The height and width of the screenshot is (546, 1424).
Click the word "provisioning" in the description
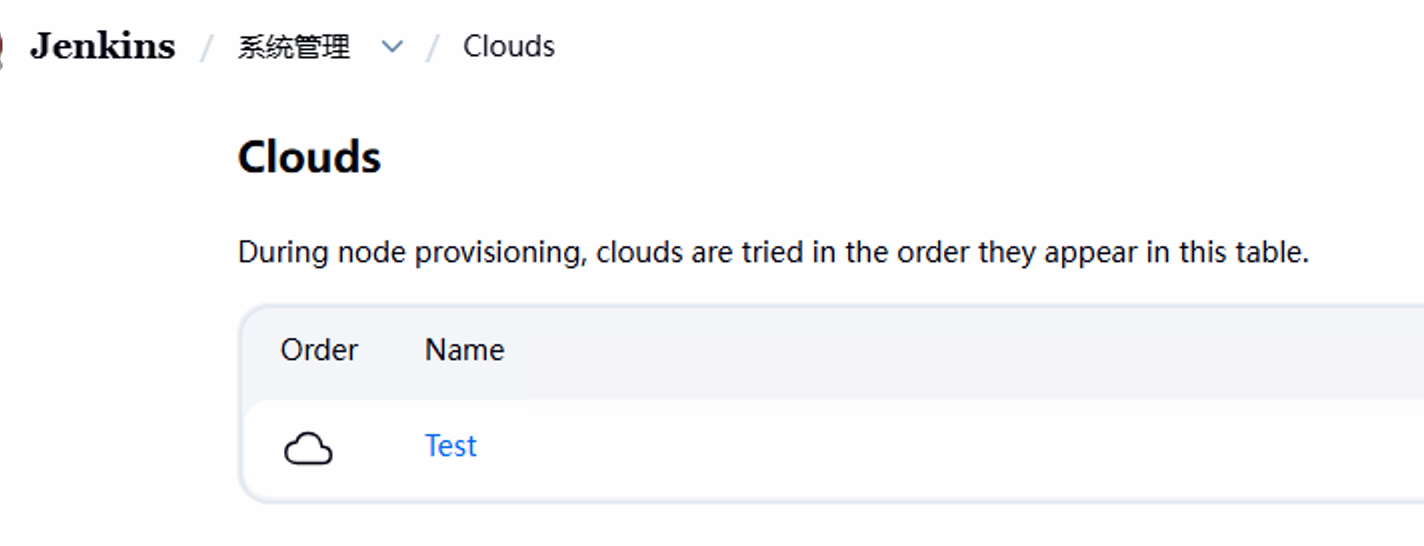click(498, 253)
